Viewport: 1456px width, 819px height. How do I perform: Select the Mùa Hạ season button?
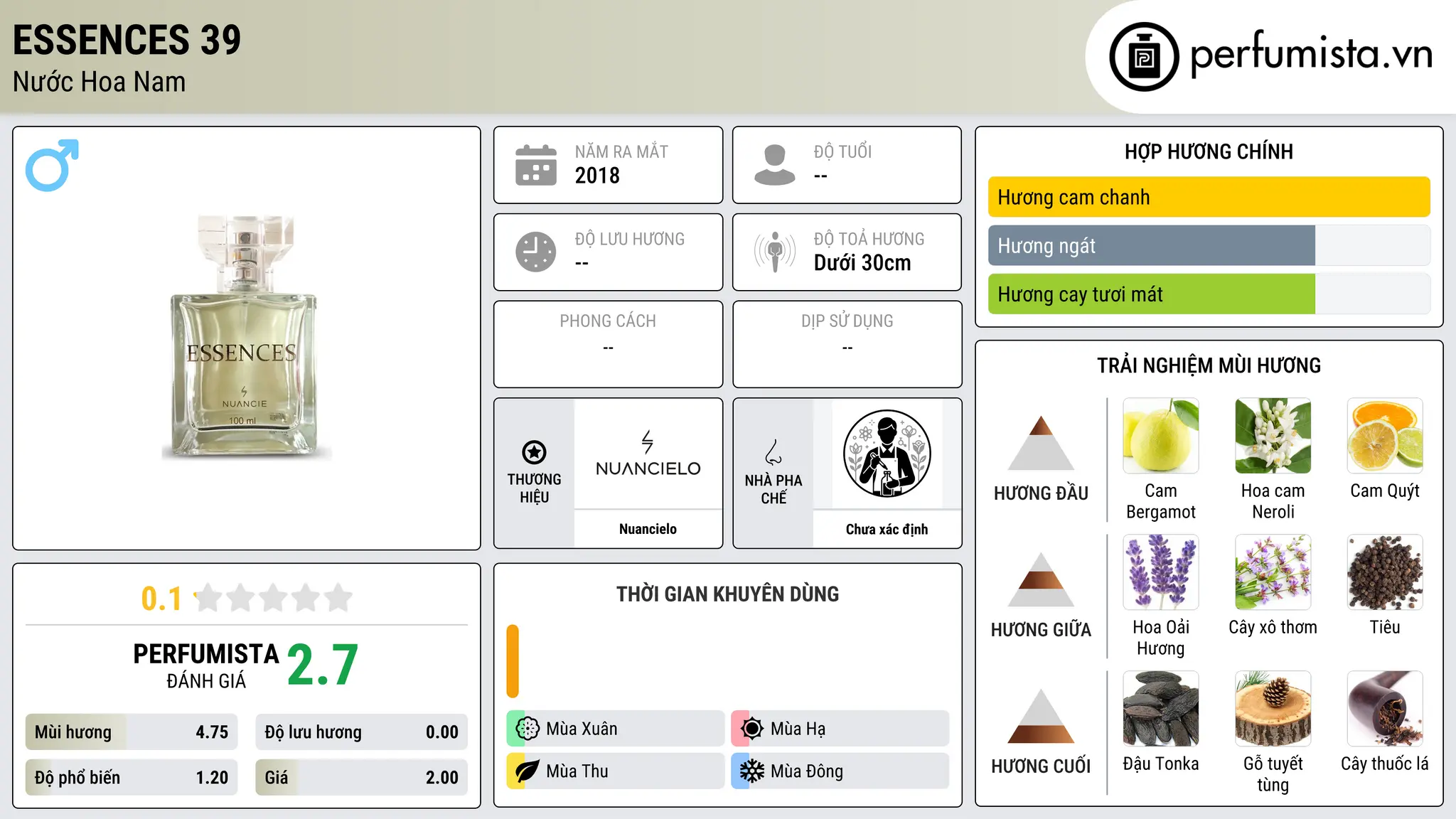[840, 729]
